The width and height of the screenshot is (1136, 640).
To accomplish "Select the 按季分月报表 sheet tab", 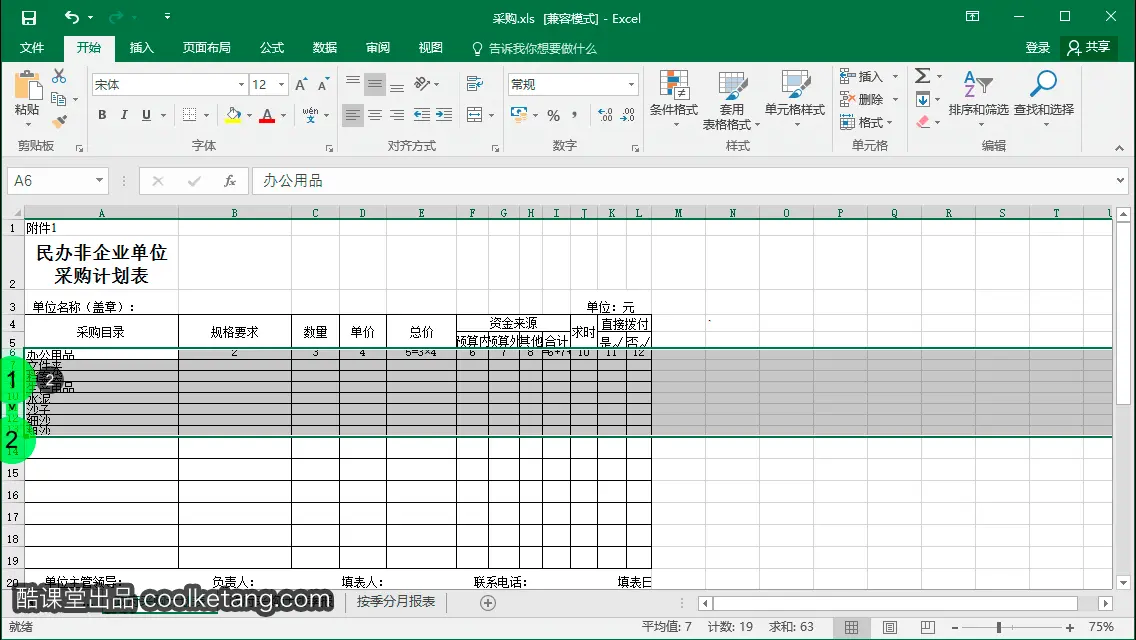I will 396,602.
